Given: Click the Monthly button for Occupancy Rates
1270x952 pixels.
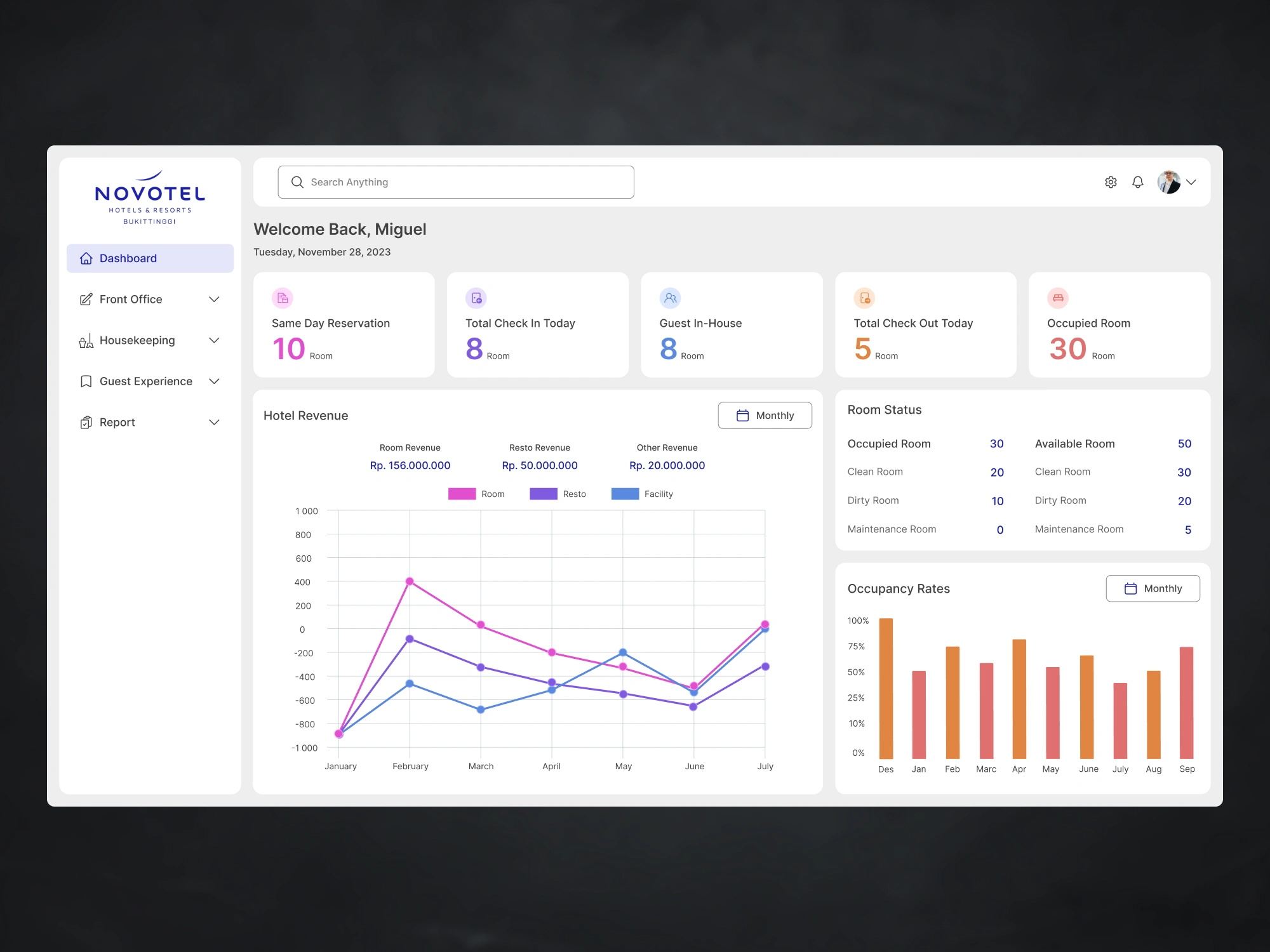Looking at the screenshot, I should [x=1153, y=588].
